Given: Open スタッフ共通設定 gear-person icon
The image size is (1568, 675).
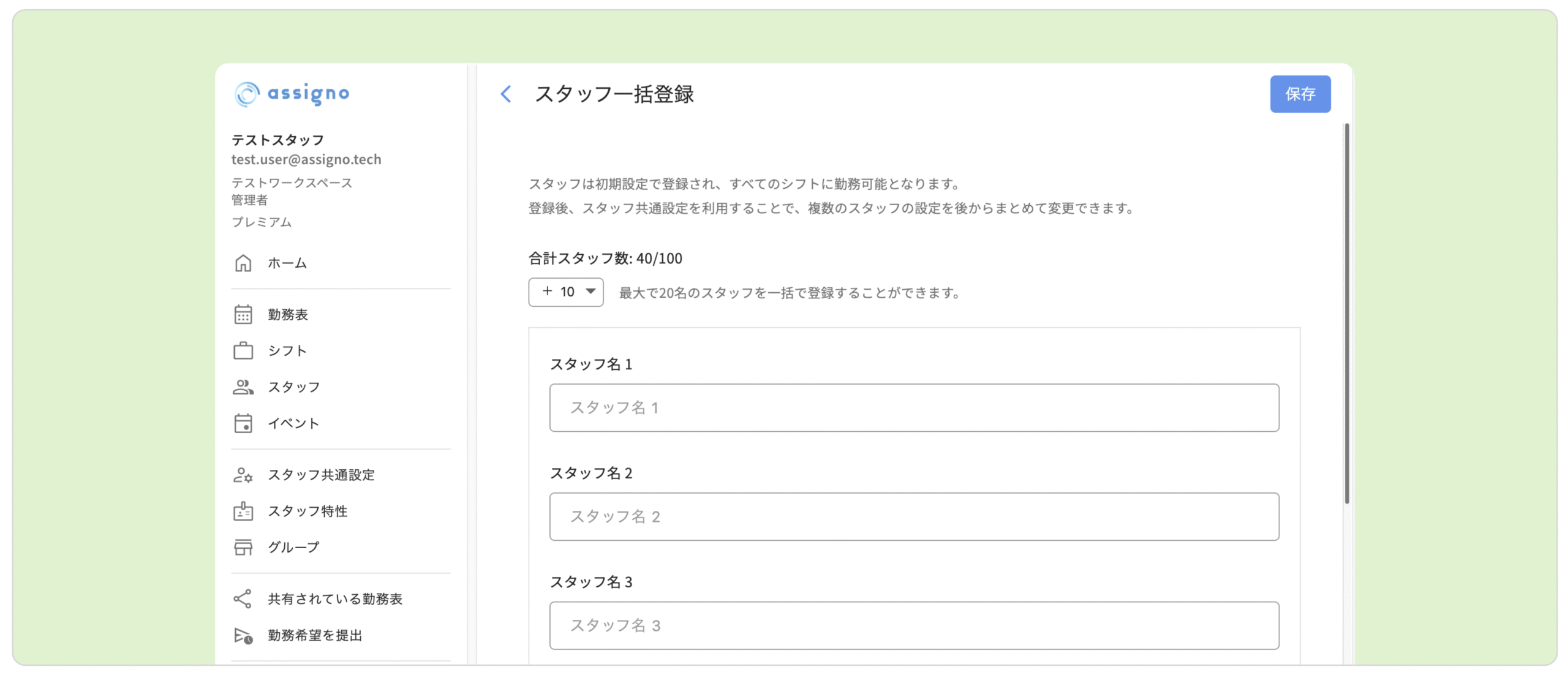Looking at the screenshot, I should coord(243,475).
